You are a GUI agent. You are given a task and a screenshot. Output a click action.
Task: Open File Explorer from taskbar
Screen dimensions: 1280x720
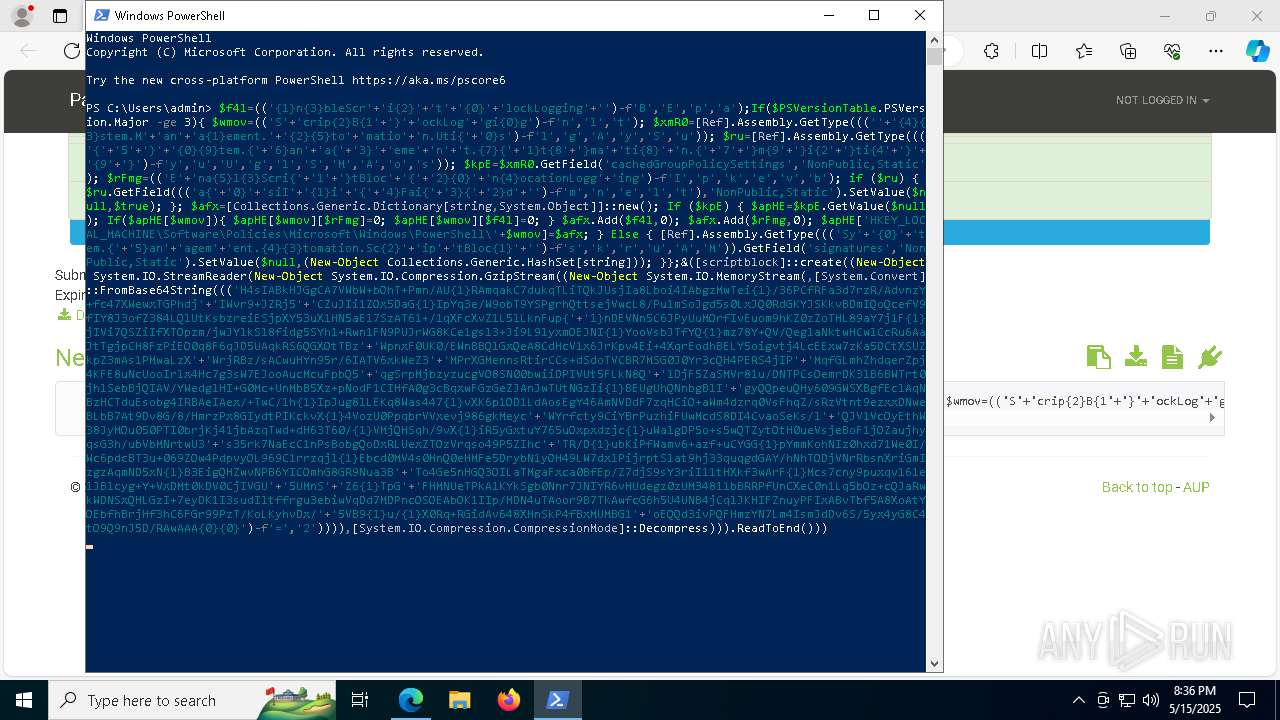point(459,700)
